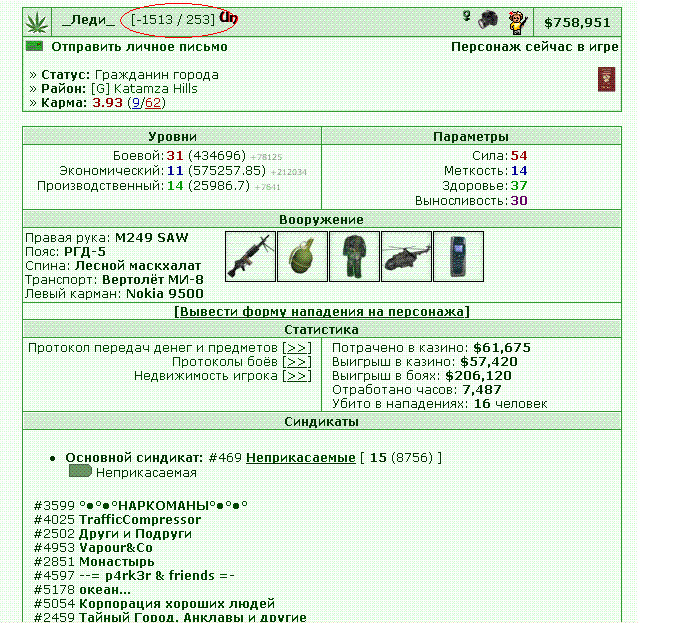This screenshot has height=623, width=687.
Task: Click the green envelope mail icon
Action: (34, 46)
